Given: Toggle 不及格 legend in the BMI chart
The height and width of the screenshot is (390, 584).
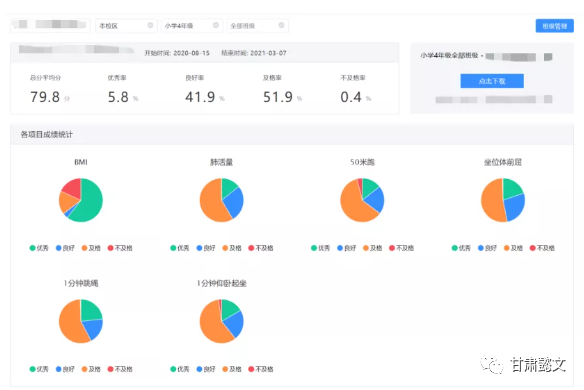Looking at the screenshot, I should (120, 248).
